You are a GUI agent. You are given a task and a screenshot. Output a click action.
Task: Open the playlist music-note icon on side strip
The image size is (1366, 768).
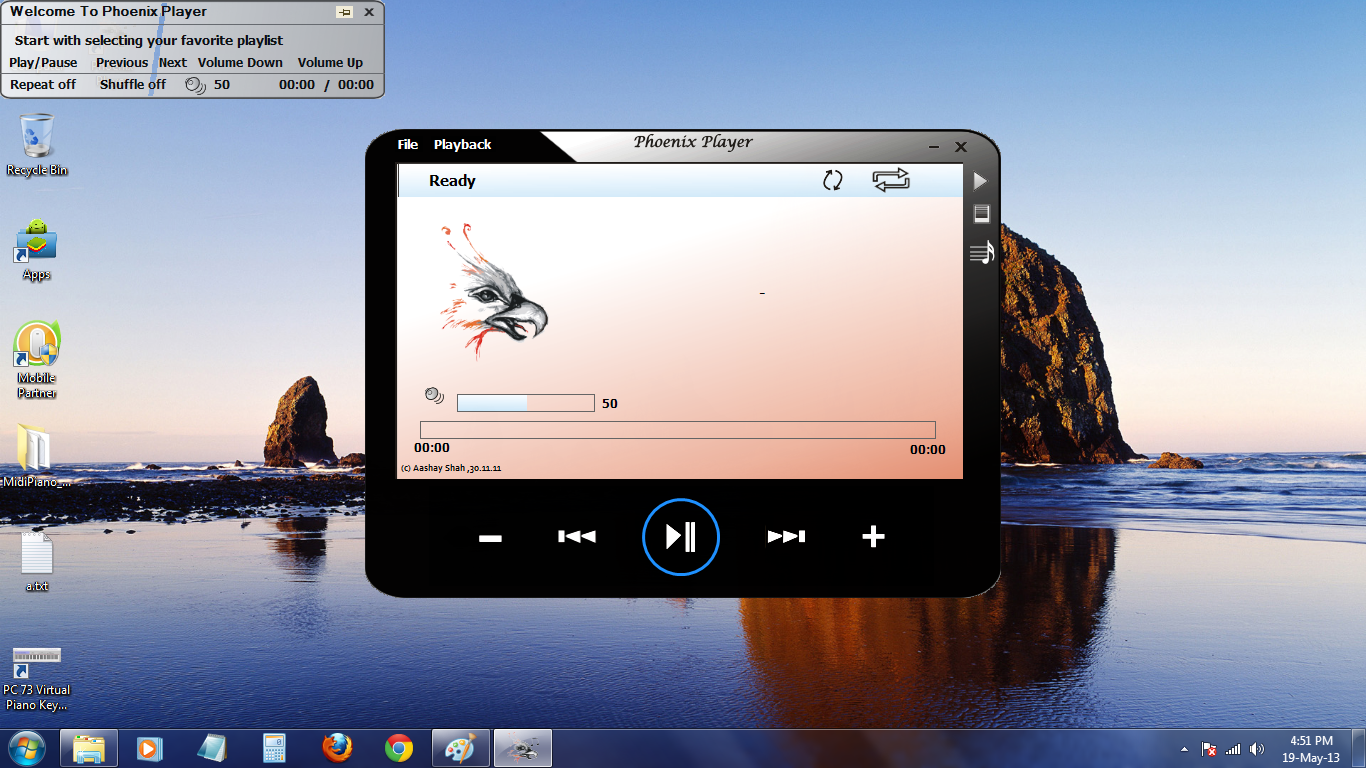pyautogui.click(x=982, y=253)
